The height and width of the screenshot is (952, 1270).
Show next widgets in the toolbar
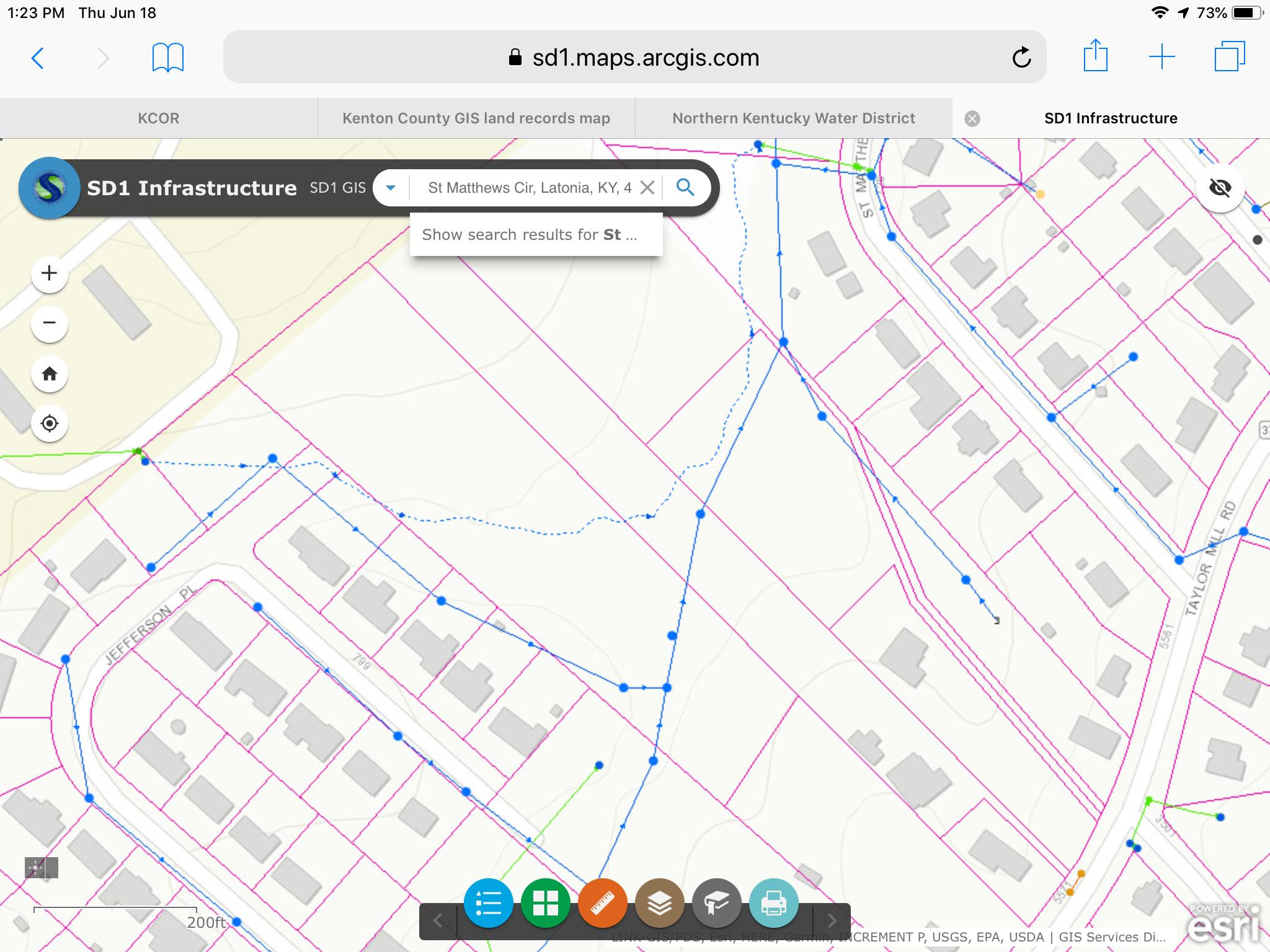[x=832, y=921]
